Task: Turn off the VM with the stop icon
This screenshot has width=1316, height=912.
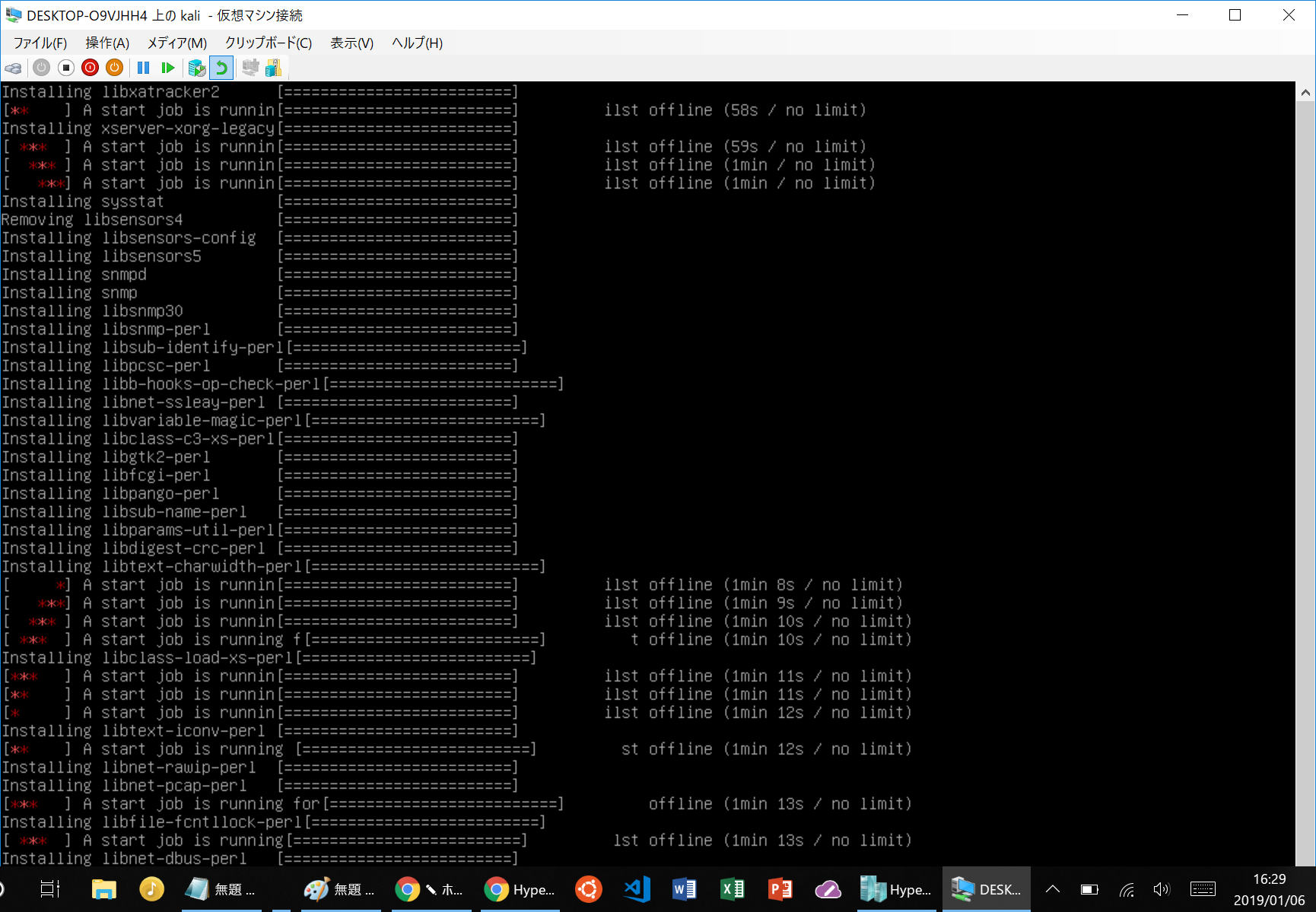Action: pyautogui.click(x=66, y=68)
